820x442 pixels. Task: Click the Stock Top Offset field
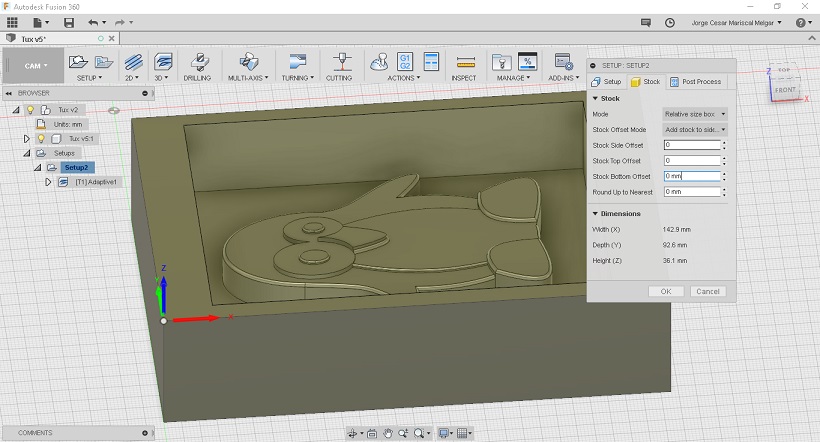point(692,161)
